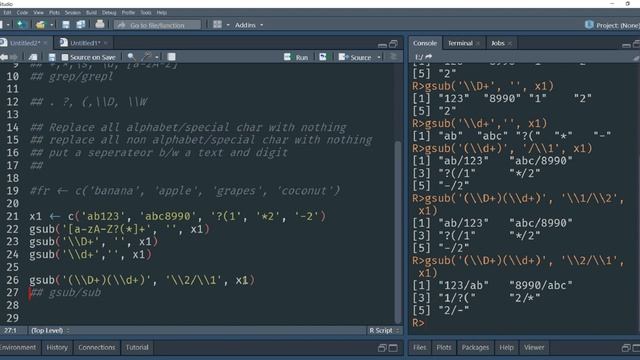This screenshot has width=640, height=360.
Task: Switch to the Untitled2* editor tab
Action: (24, 43)
